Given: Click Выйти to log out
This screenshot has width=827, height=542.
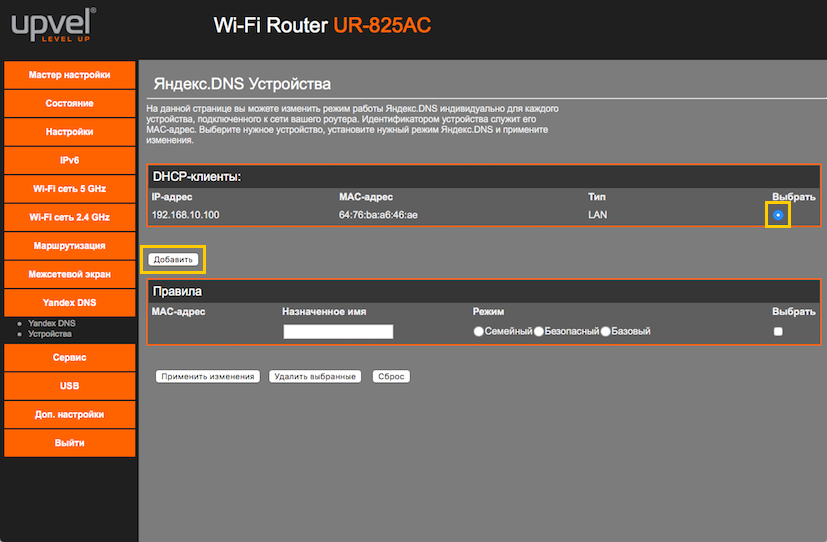Looking at the screenshot, I should coord(70,442).
